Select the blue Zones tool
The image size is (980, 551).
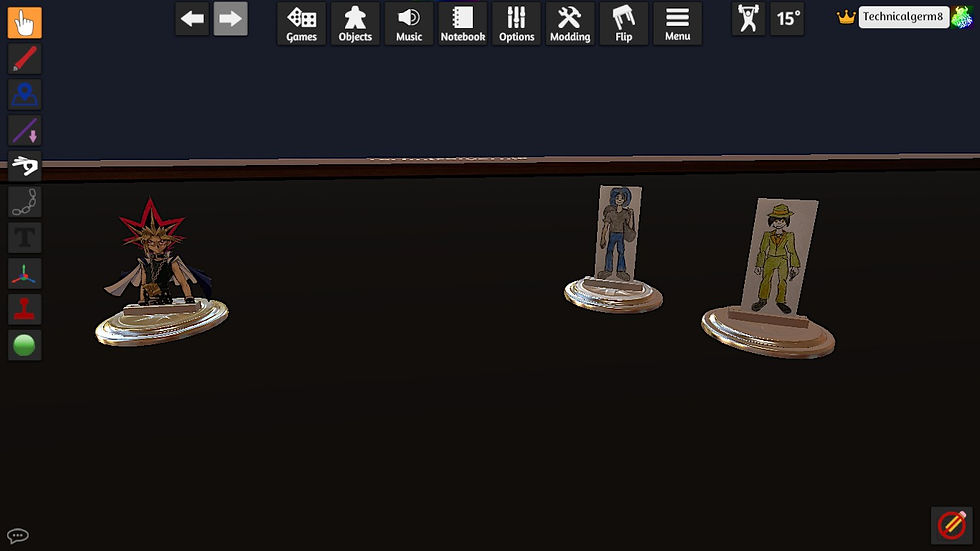(24, 95)
